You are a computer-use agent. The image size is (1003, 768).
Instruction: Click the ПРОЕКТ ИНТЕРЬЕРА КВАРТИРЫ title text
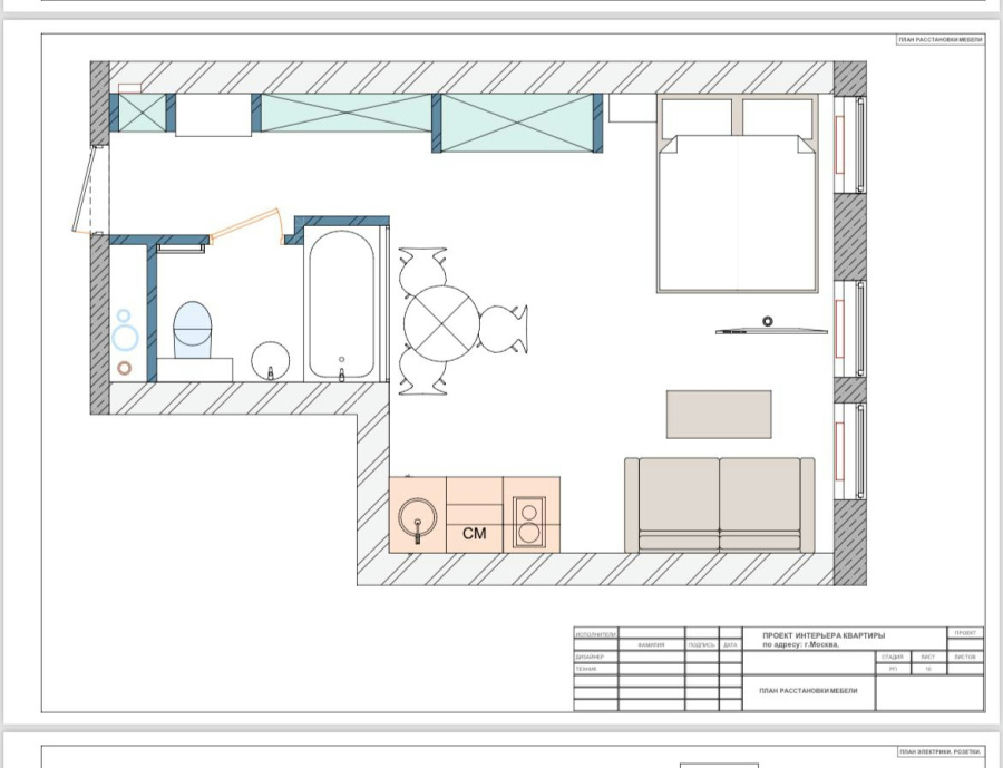(823, 636)
